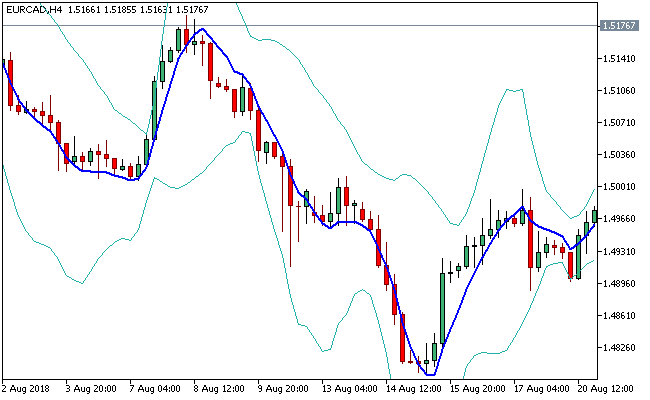Click the last green candlestick on the right
This screenshot has height=400, width=650.
[x=594, y=215]
